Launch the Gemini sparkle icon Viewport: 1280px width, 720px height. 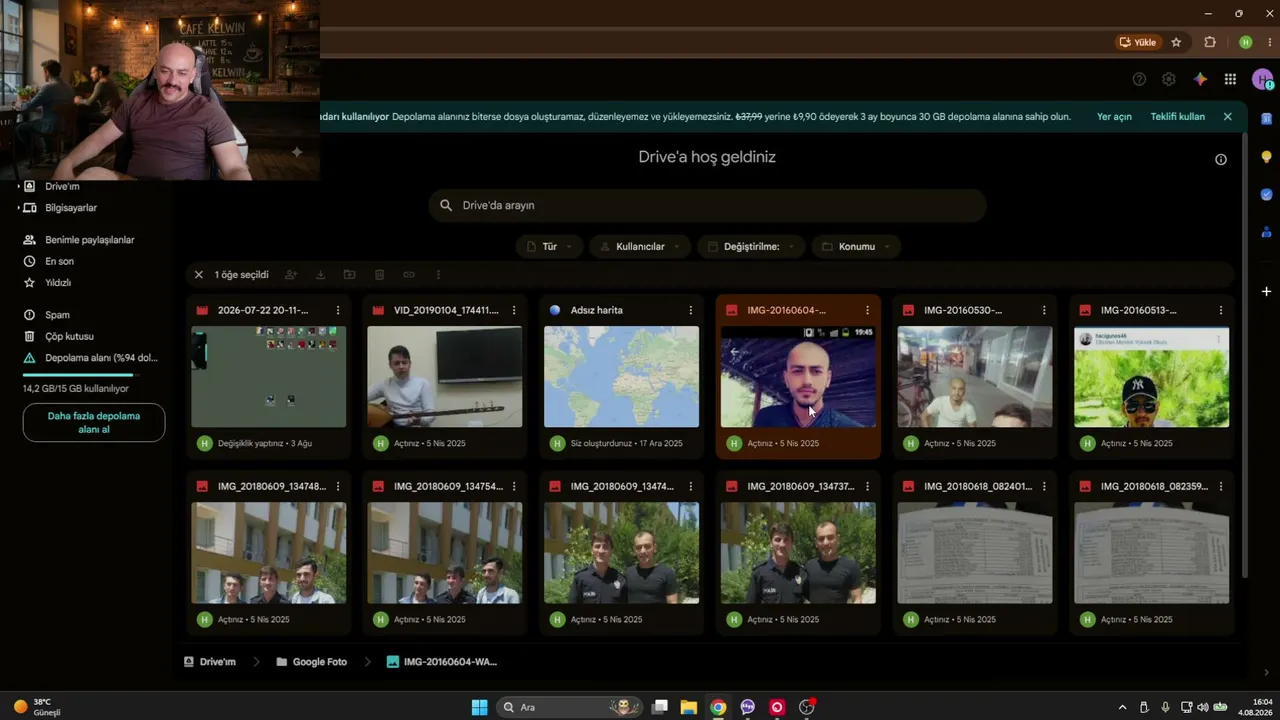tap(1200, 79)
